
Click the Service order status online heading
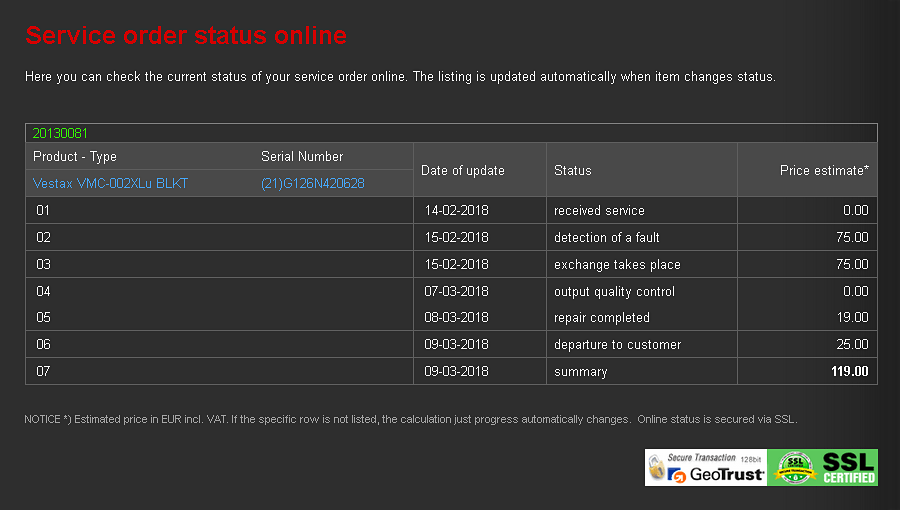pyautogui.click(x=186, y=36)
